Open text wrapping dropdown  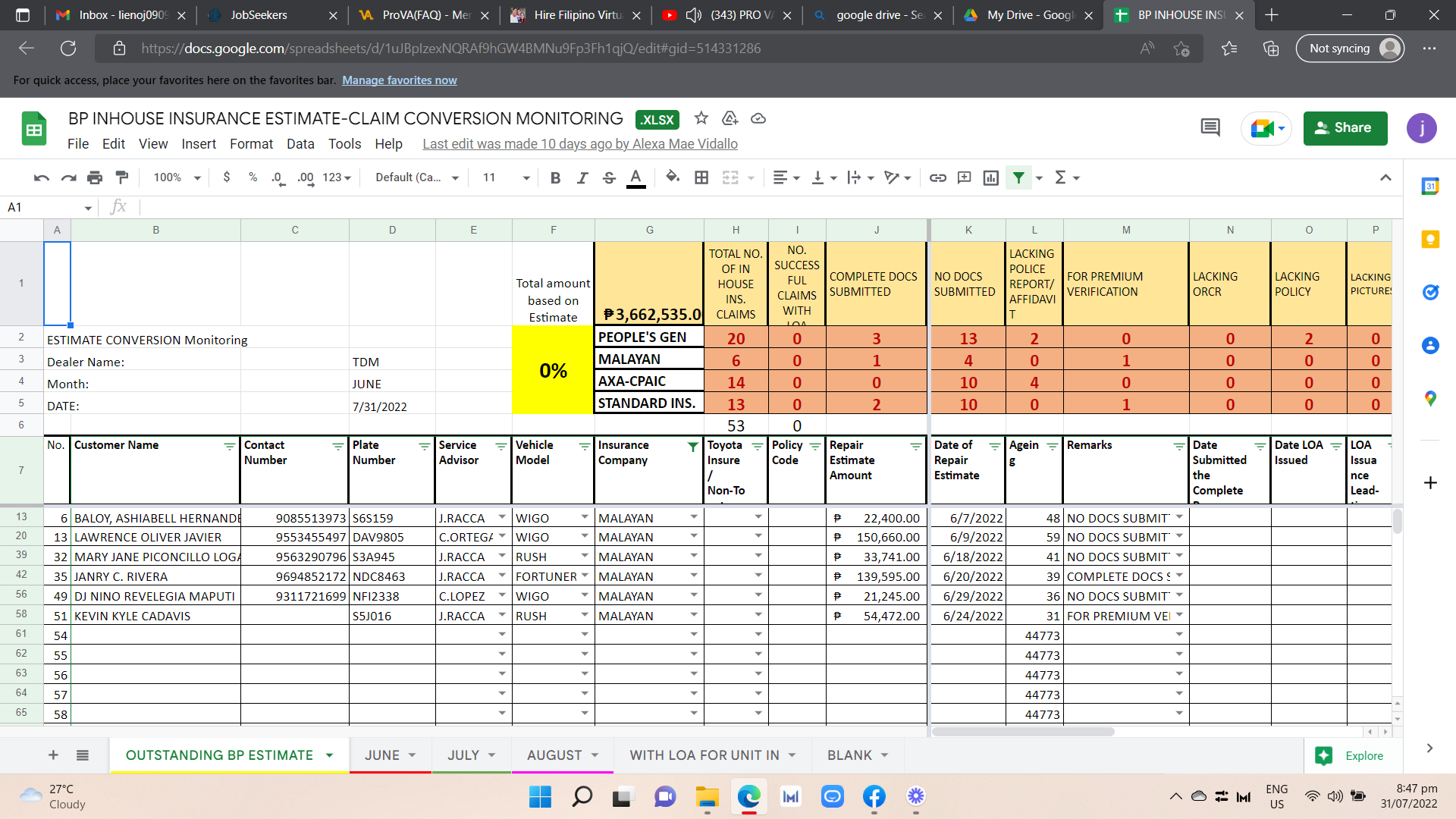pos(861,177)
